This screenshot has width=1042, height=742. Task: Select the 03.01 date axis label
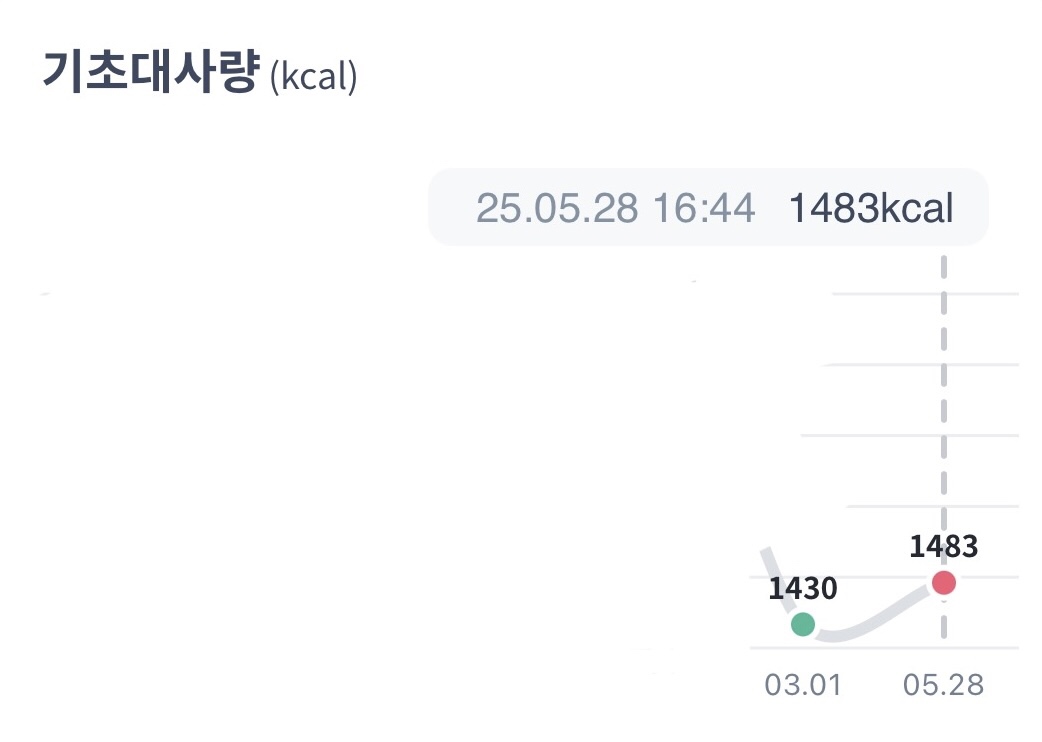(803, 685)
